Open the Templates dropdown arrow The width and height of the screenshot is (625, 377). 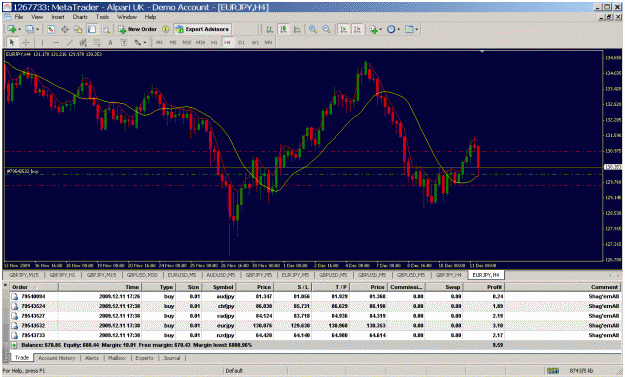point(416,29)
